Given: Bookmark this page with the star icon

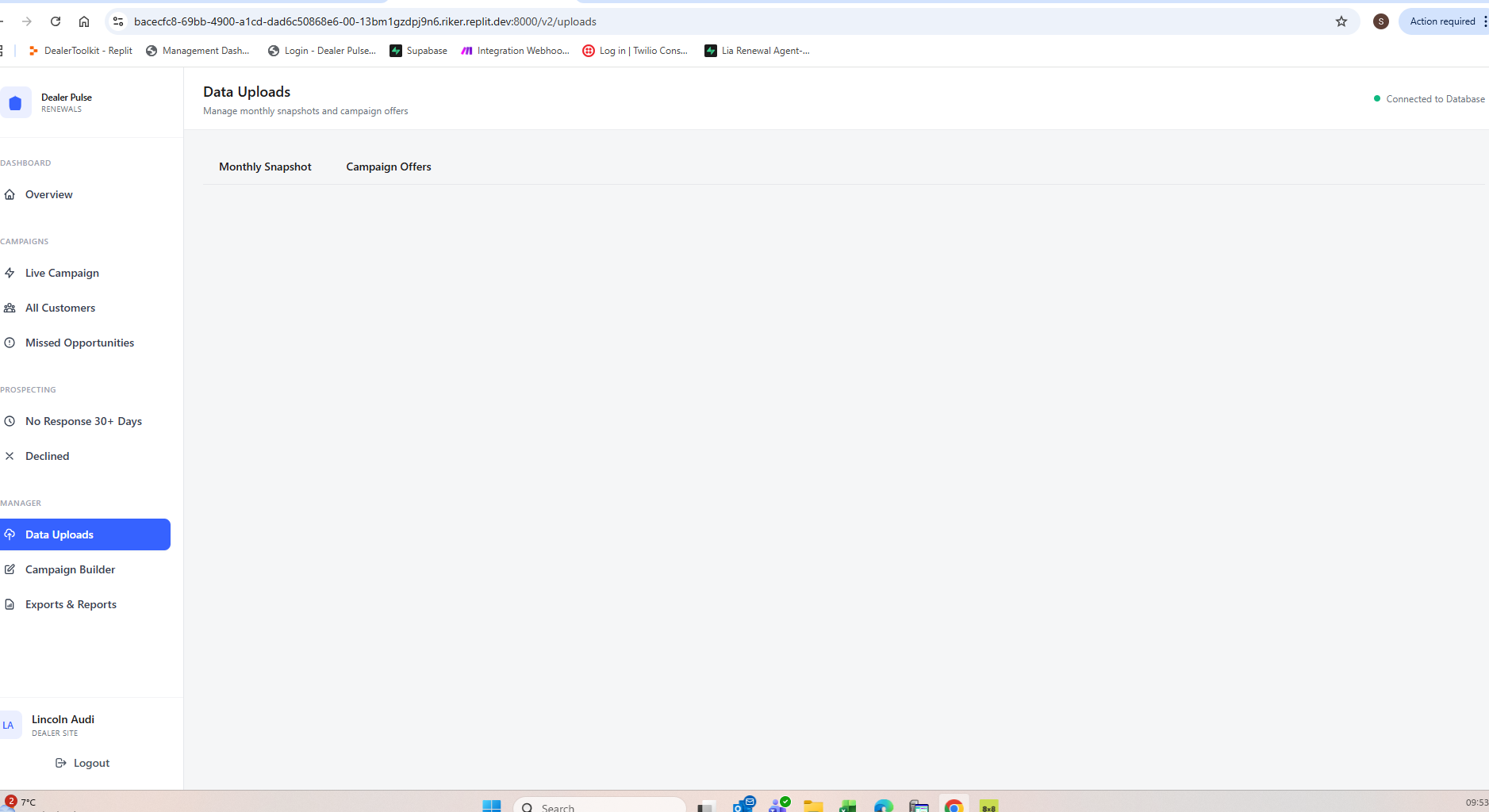Looking at the screenshot, I should [1341, 21].
